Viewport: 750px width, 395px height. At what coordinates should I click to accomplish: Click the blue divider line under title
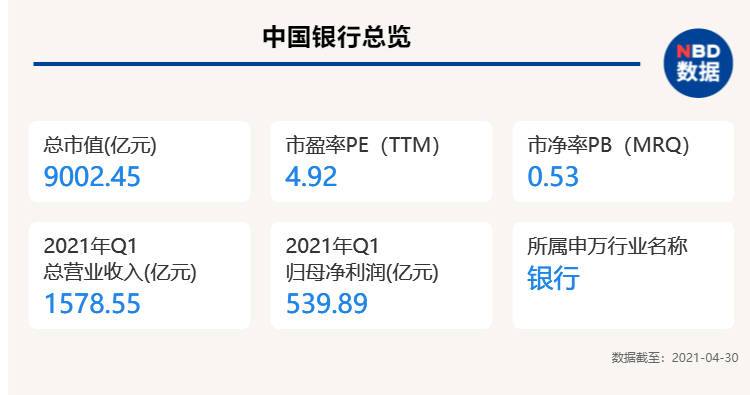click(x=337, y=64)
